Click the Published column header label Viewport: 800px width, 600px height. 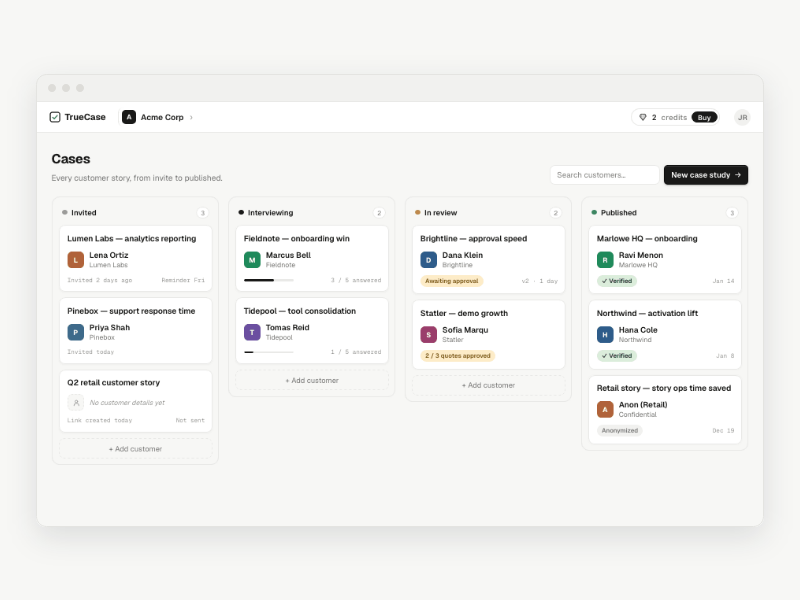618,213
